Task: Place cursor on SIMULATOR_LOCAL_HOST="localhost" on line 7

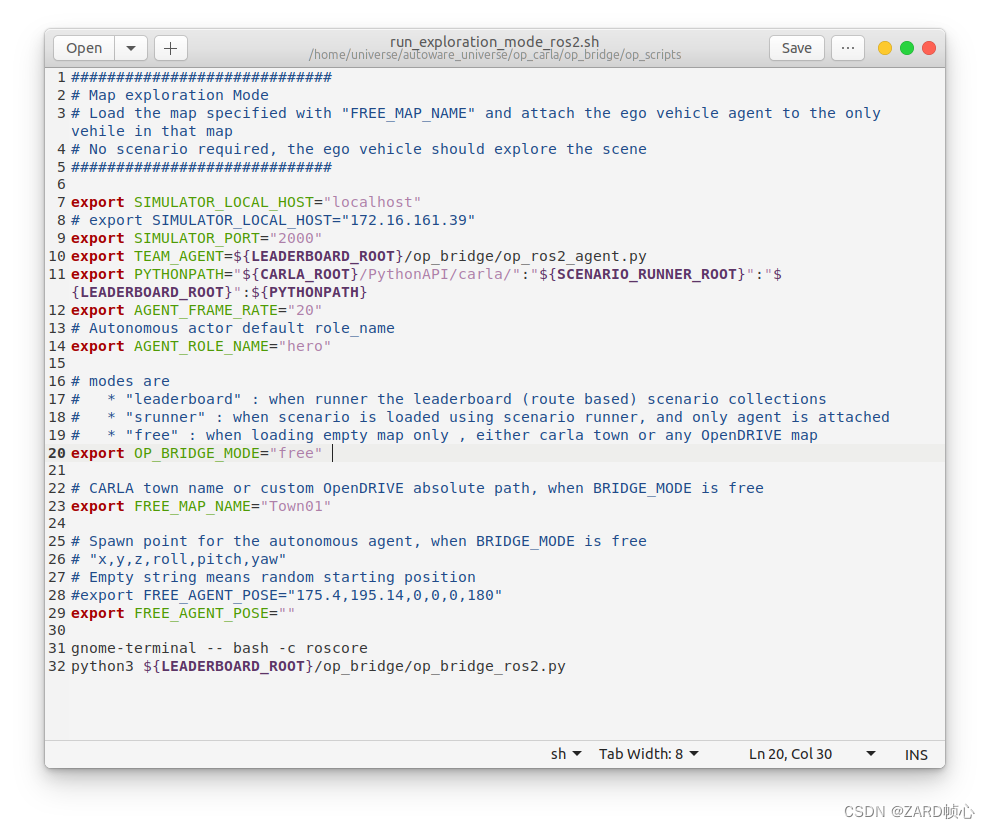Action: (277, 202)
